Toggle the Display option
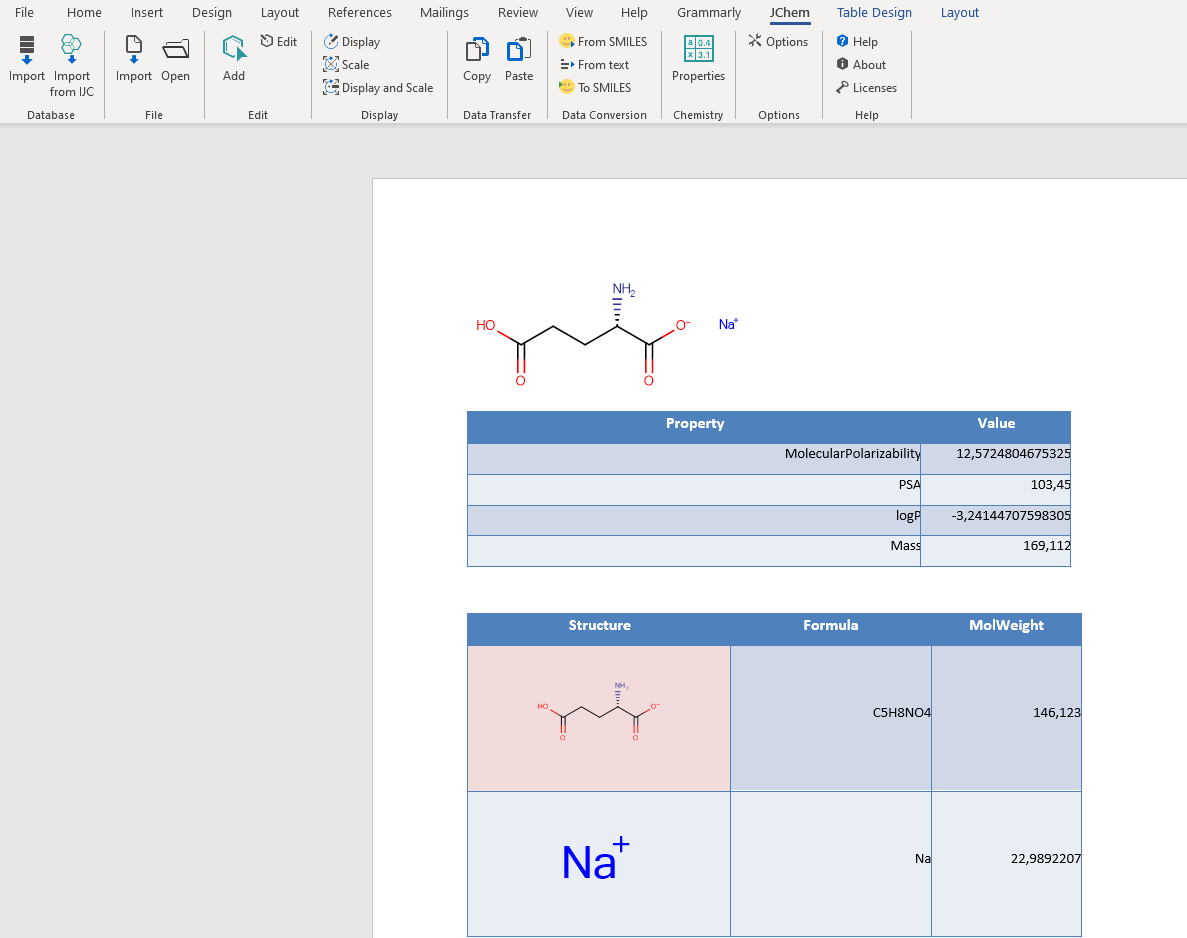 click(x=350, y=41)
